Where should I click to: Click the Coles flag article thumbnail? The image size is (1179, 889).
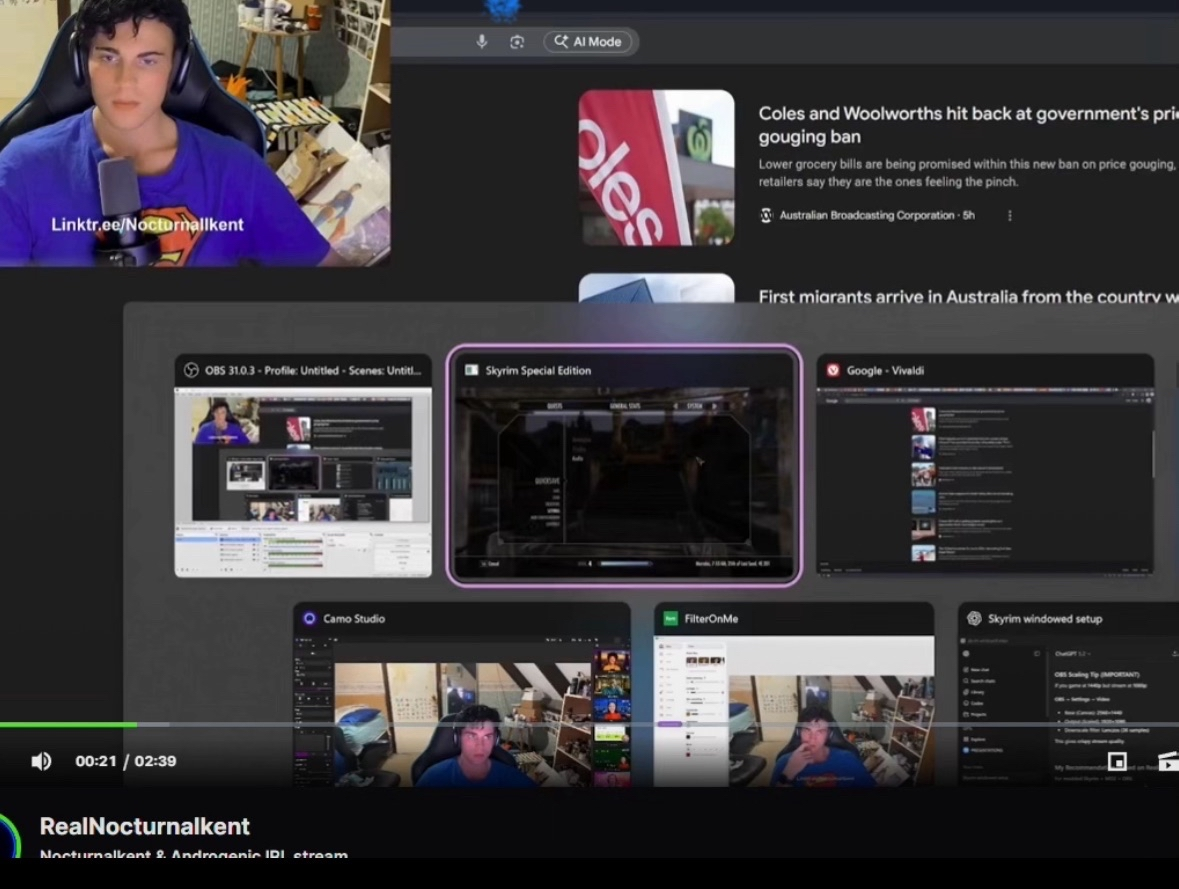(656, 167)
